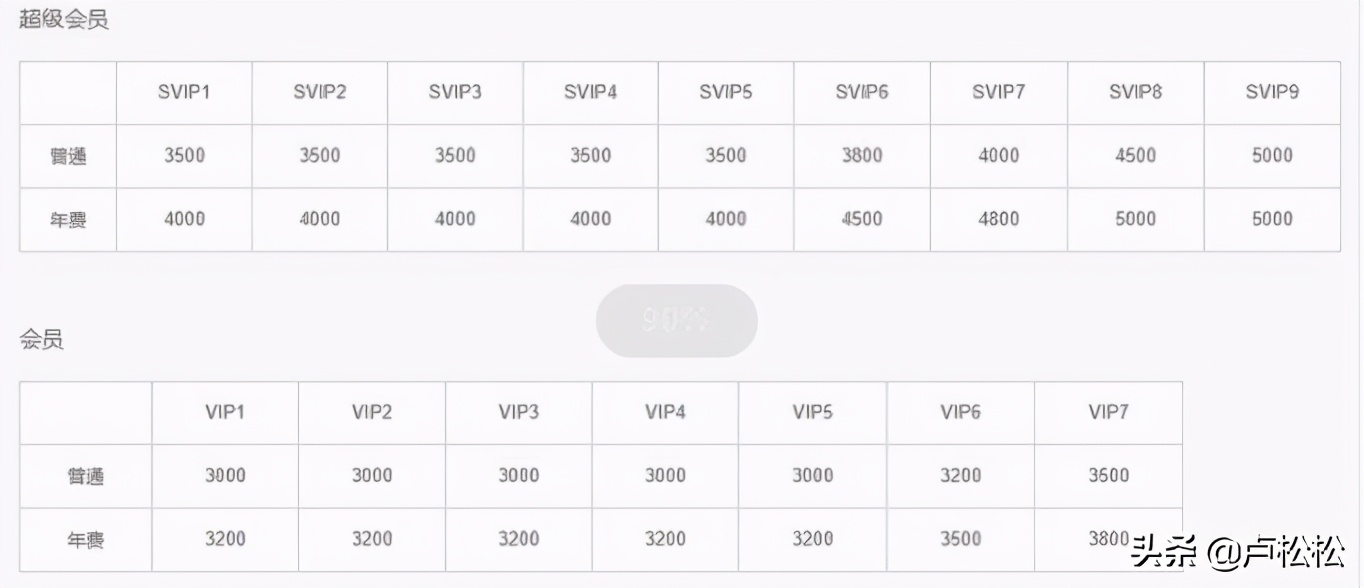Select the 年费 row label in VIP table

point(86,540)
